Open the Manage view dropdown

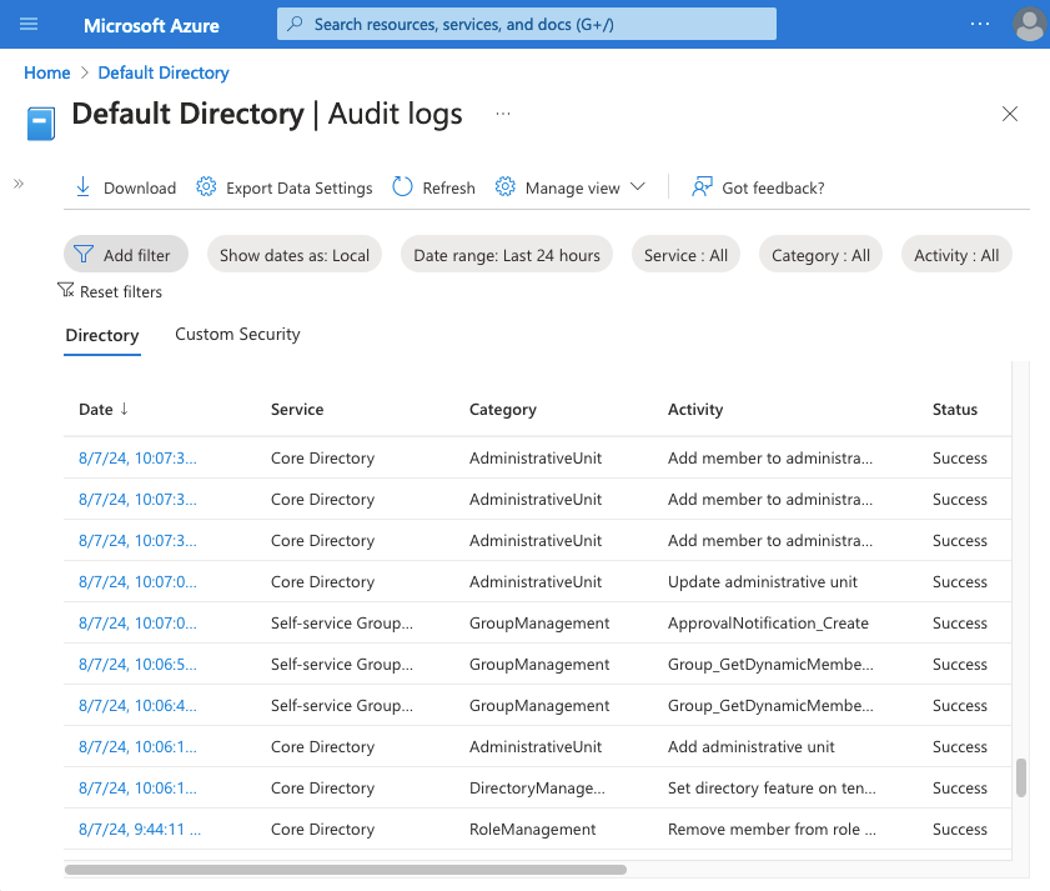point(570,187)
